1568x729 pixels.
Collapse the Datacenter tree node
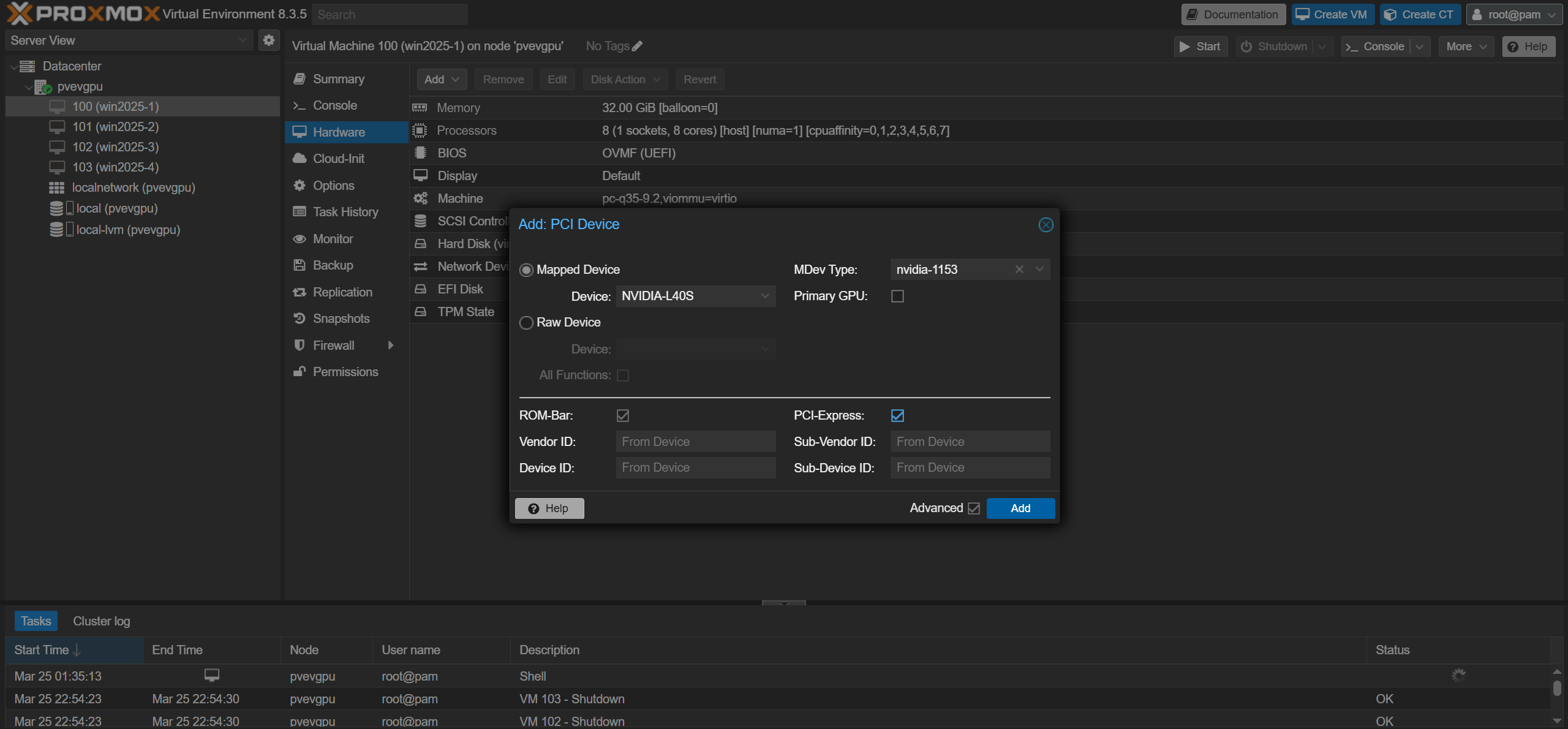pos(13,66)
